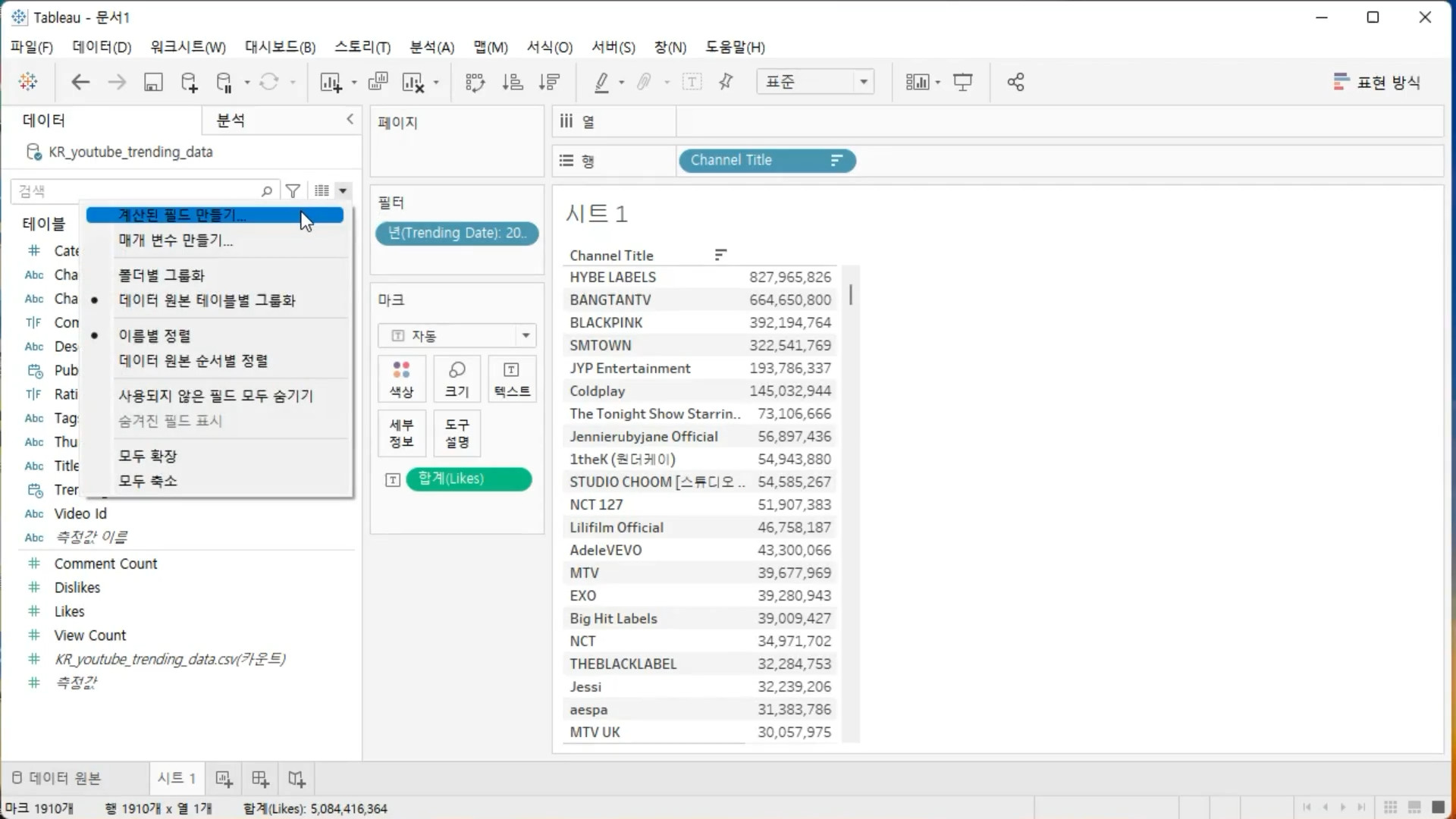1456x819 pixels.
Task: Click the filter icon beside search field
Action: (x=293, y=191)
